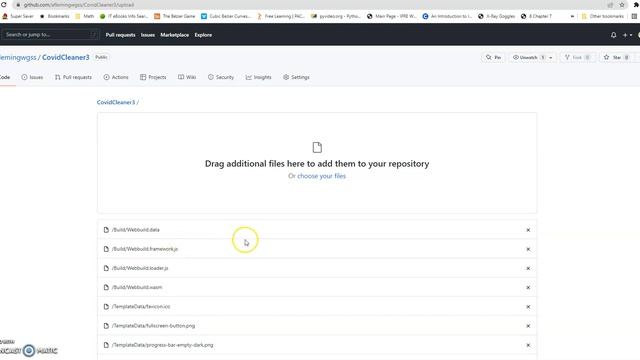
Task: Open the Cubic Bezier Curves bookmark
Action: 226,16
